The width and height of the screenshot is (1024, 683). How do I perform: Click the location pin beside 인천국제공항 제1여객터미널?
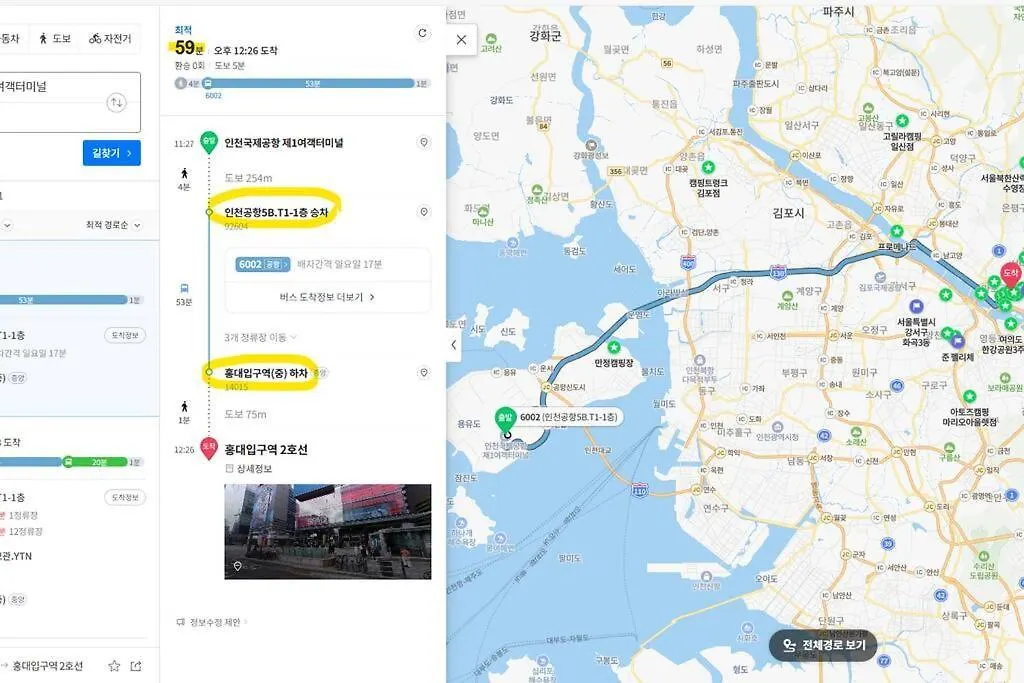coord(424,142)
